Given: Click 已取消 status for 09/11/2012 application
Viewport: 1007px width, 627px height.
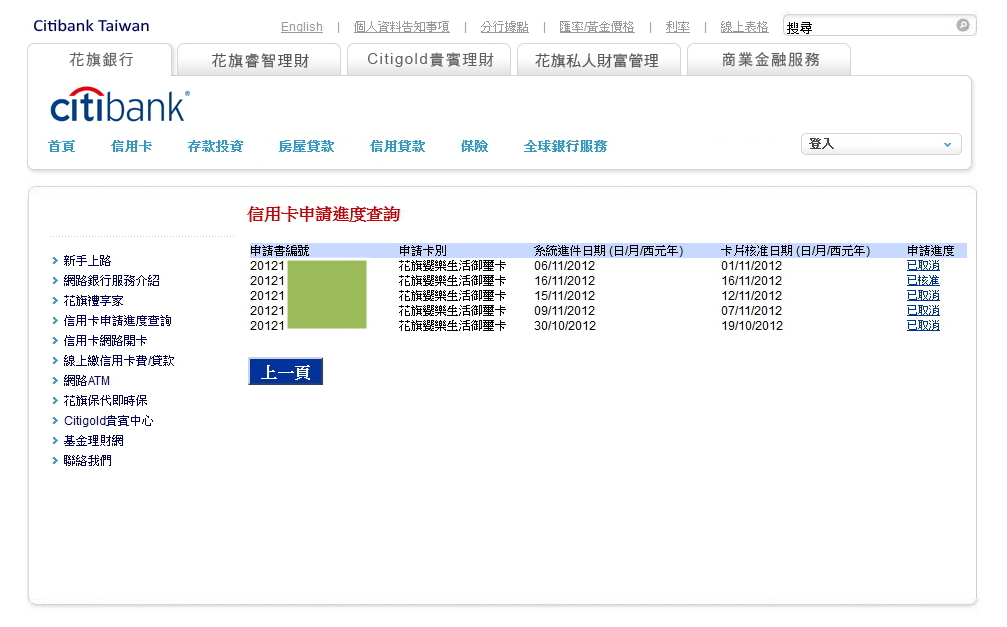Looking at the screenshot, I should (x=923, y=310).
